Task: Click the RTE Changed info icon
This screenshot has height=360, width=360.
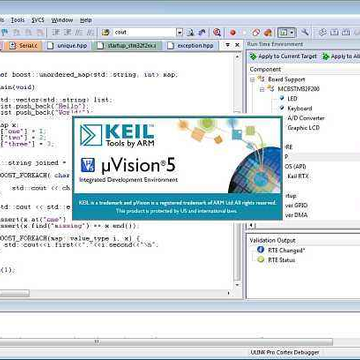Action: pyautogui.click(x=261, y=250)
